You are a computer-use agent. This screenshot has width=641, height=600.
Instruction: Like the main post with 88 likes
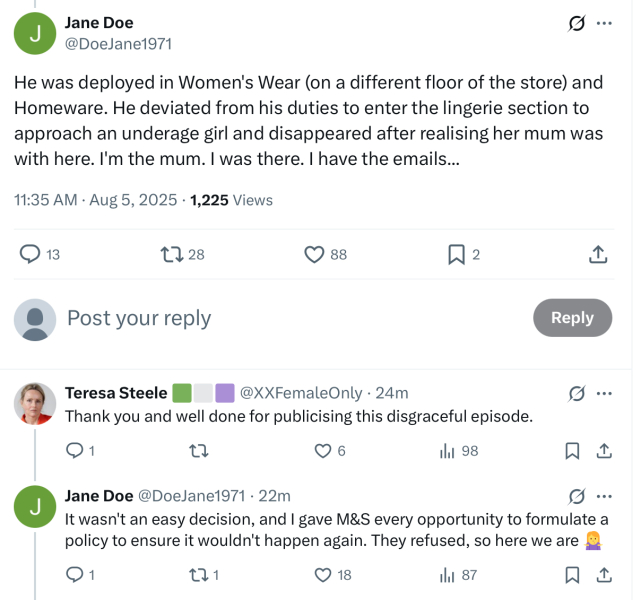[314, 254]
